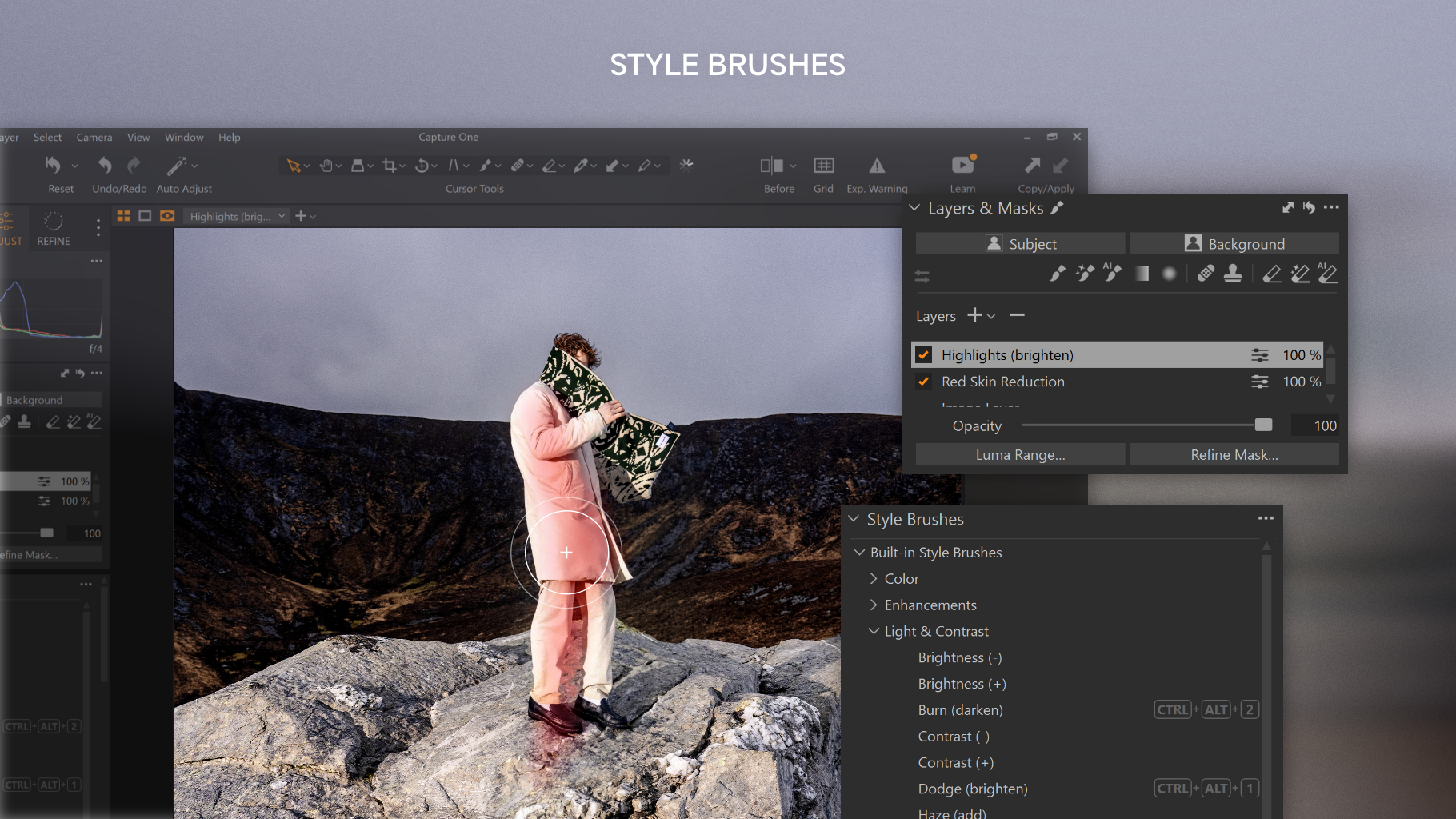
Task: Open the AI brush in Layers & Masks
Action: 1112,274
